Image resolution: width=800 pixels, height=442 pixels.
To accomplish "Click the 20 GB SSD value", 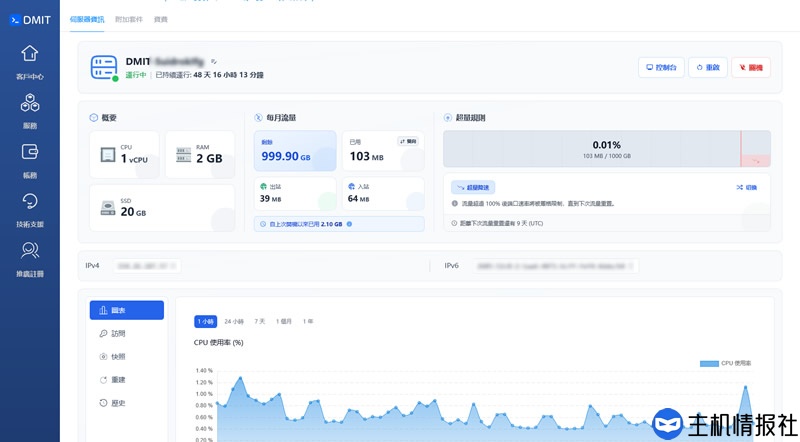I will coord(133,212).
